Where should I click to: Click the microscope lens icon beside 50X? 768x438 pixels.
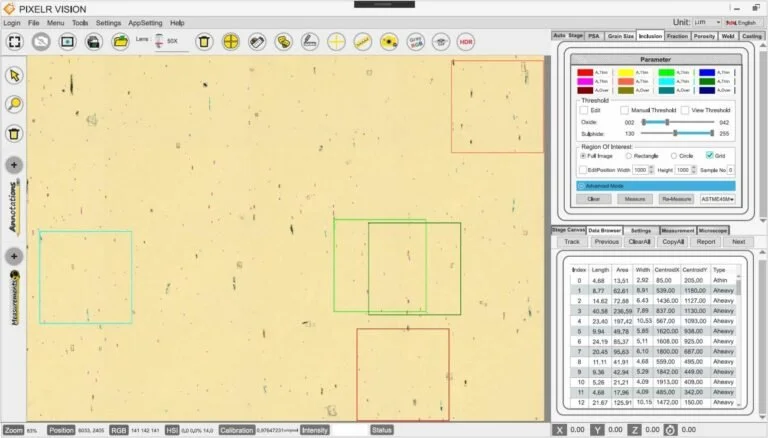click(x=159, y=41)
